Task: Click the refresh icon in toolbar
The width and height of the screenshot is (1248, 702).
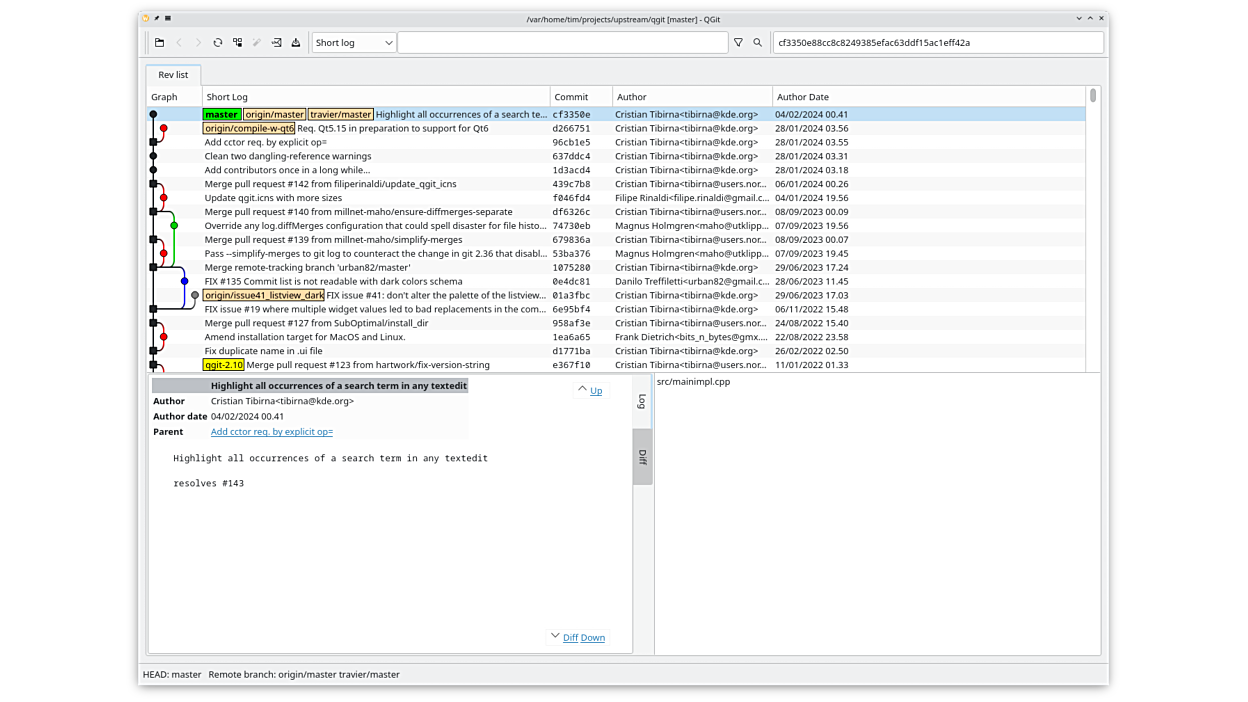Action: [x=217, y=43]
